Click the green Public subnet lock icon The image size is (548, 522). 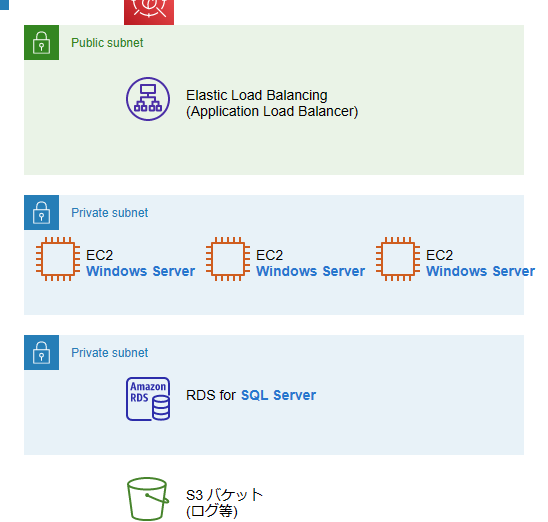pos(41,42)
